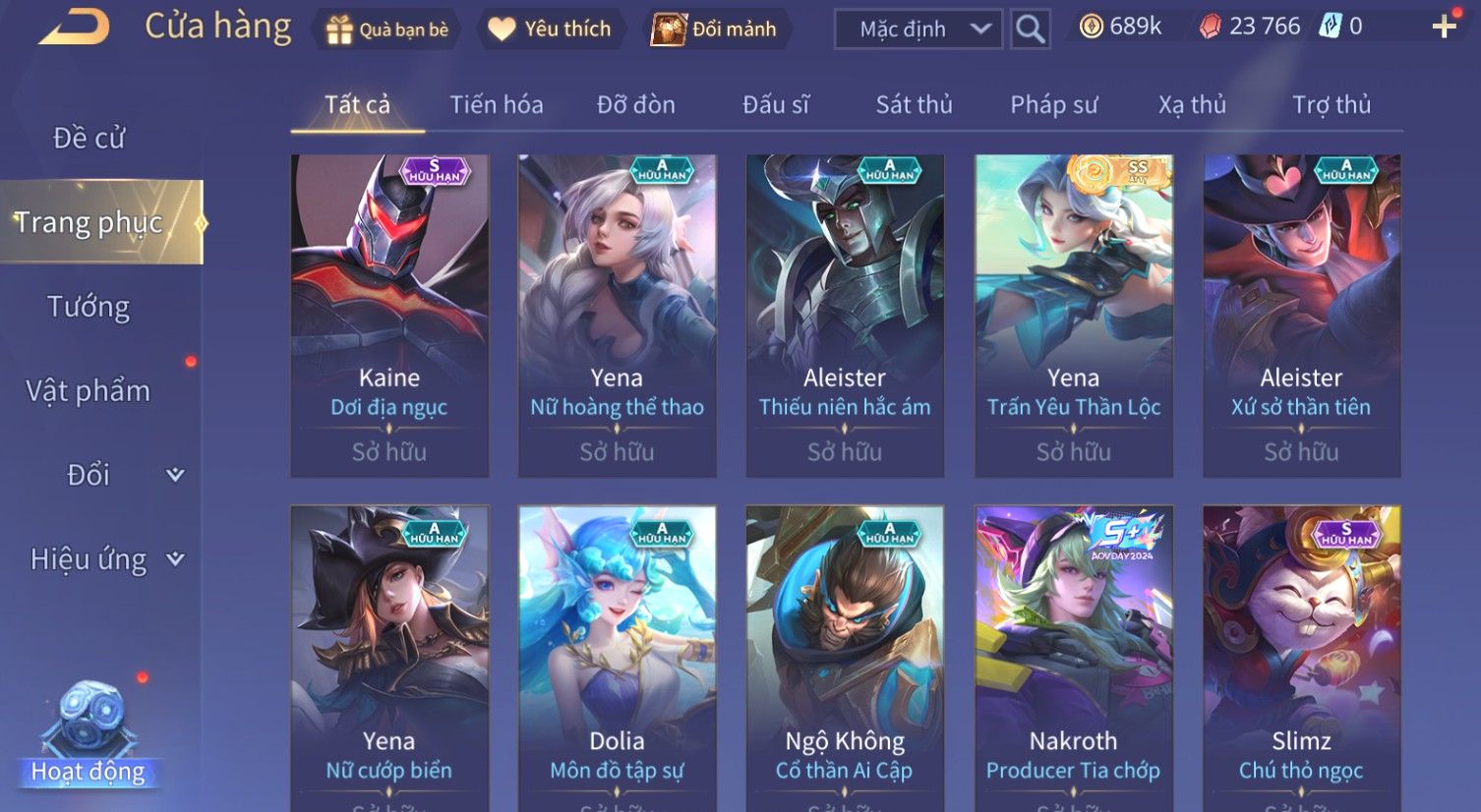This screenshot has width=1481, height=812.
Task: Go back with the golden return arrow
Action: coord(75,28)
